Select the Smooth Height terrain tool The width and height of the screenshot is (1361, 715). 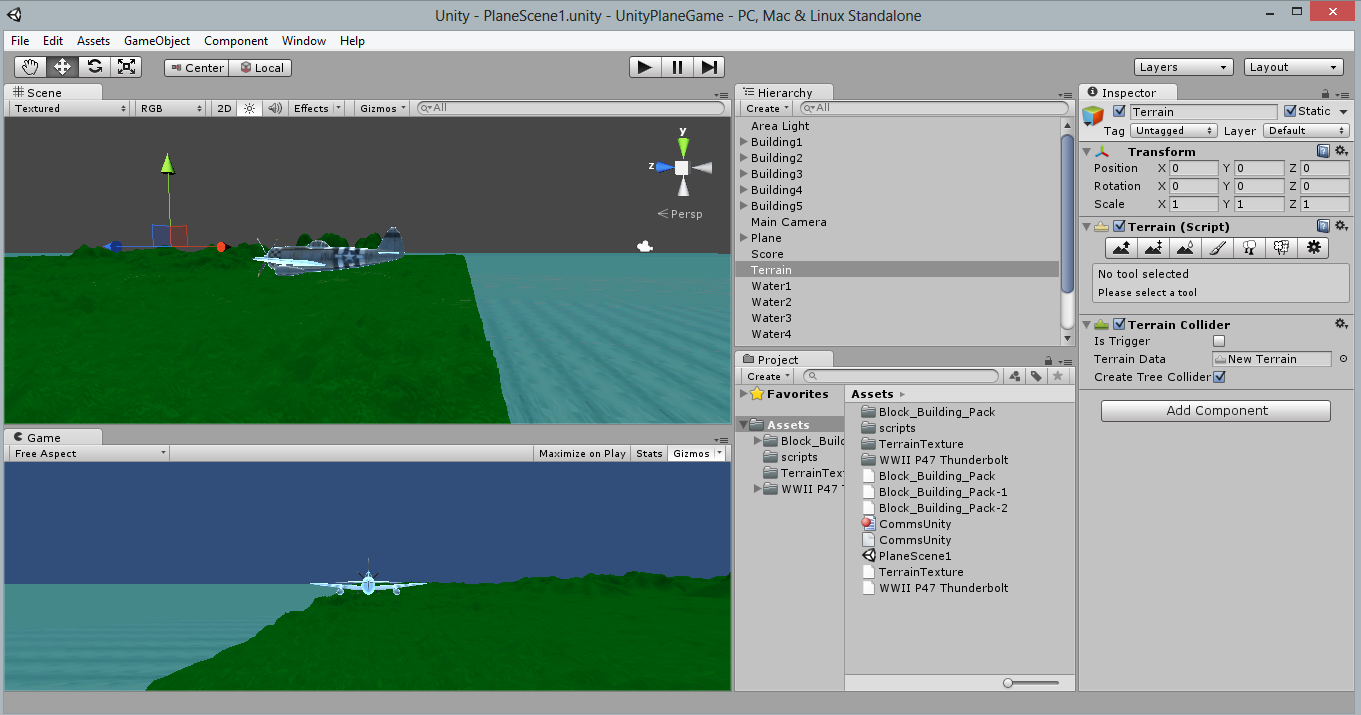pos(1185,247)
